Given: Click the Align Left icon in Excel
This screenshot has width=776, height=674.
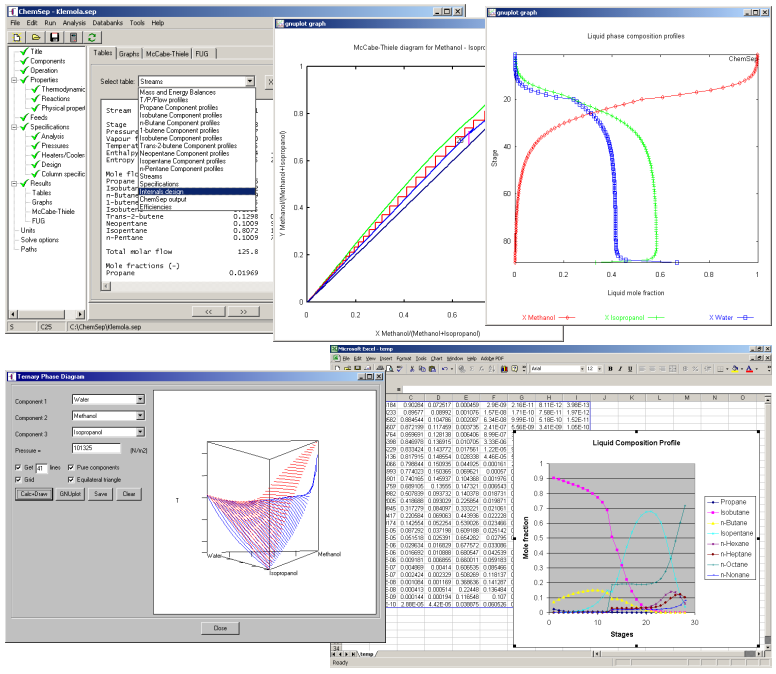Looking at the screenshot, I should click(642, 369).
